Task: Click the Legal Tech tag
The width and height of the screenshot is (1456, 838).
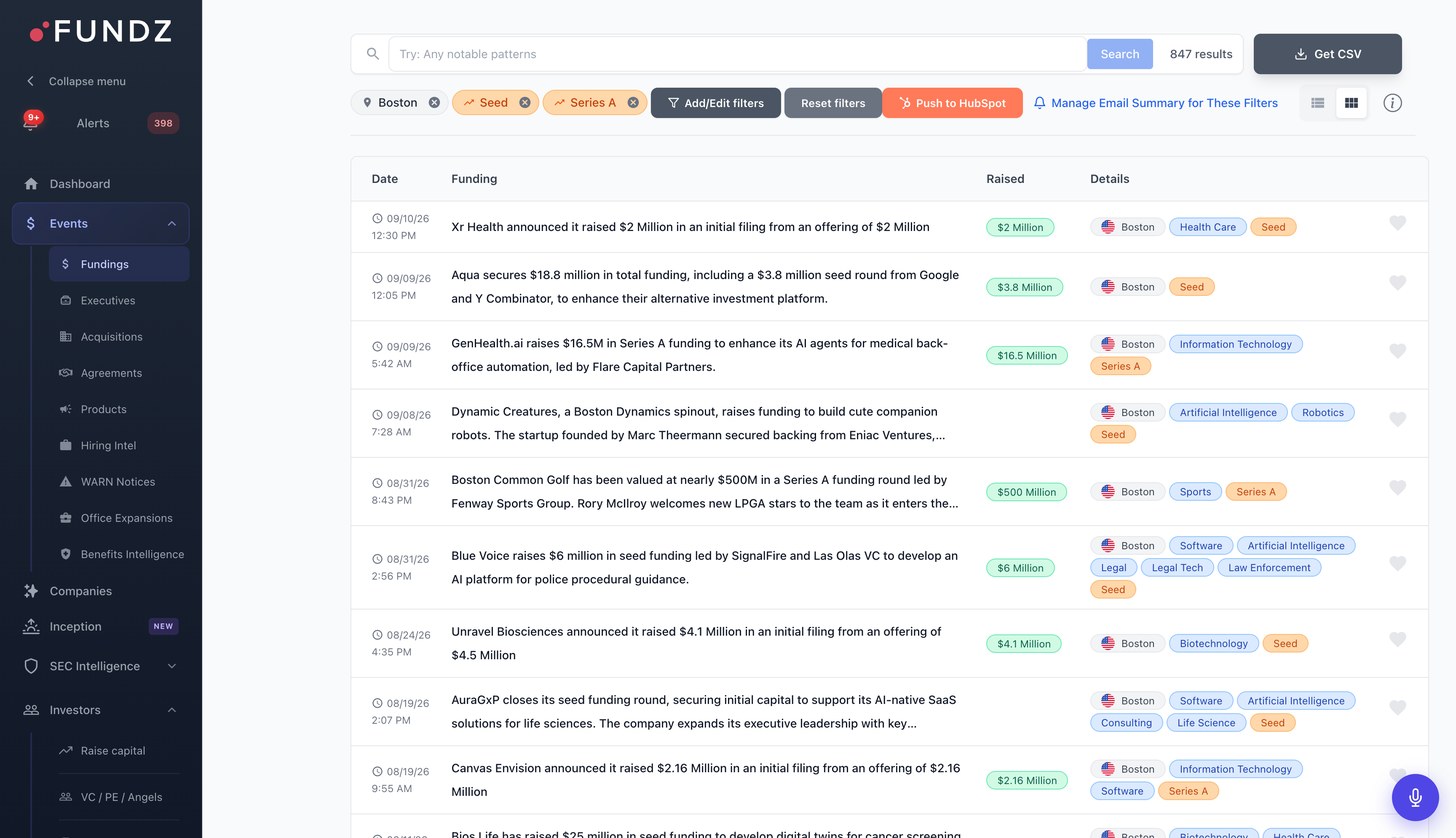Action: pyautogui.click(x=1177, y=568)
